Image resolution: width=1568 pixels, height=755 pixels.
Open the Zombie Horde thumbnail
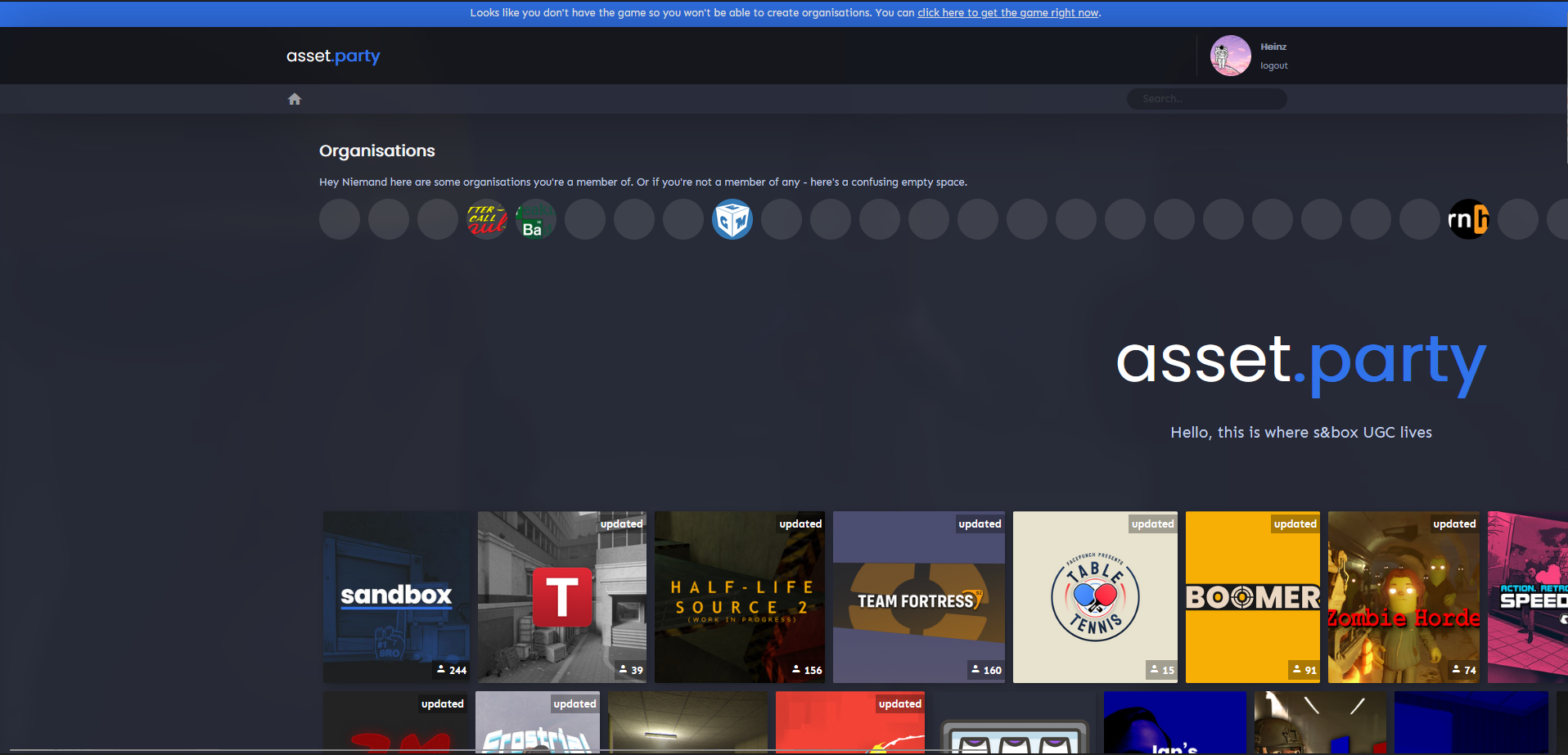click(x=1404, y=597)
